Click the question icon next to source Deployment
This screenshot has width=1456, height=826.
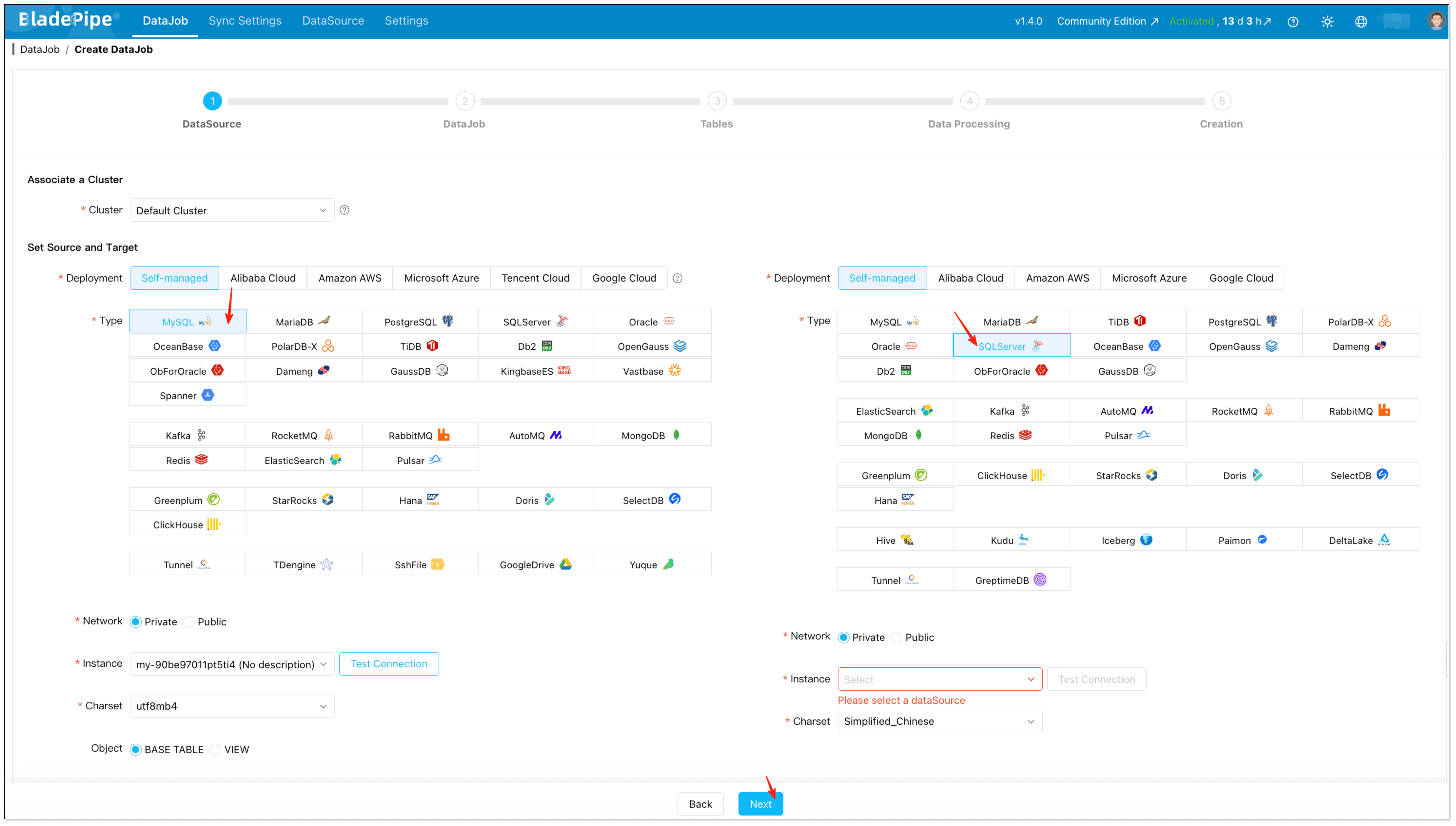677,278
